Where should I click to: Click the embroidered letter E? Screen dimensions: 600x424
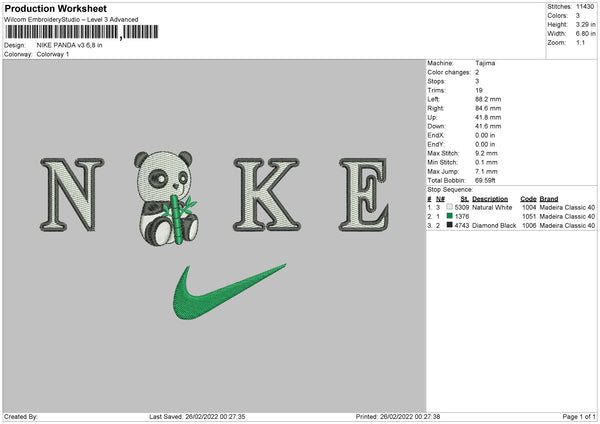364,194
